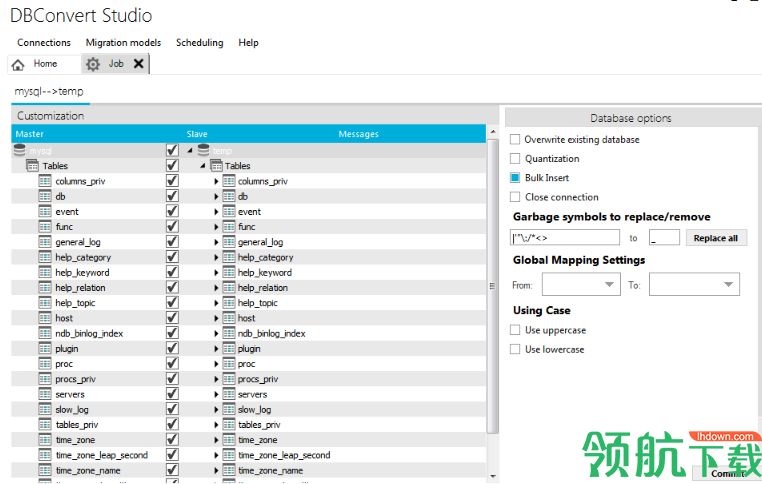The height and width of the screenshot is (484, 762).
Task: Expand slave time_zone_leap_second table node
Action: pos(216,455)
